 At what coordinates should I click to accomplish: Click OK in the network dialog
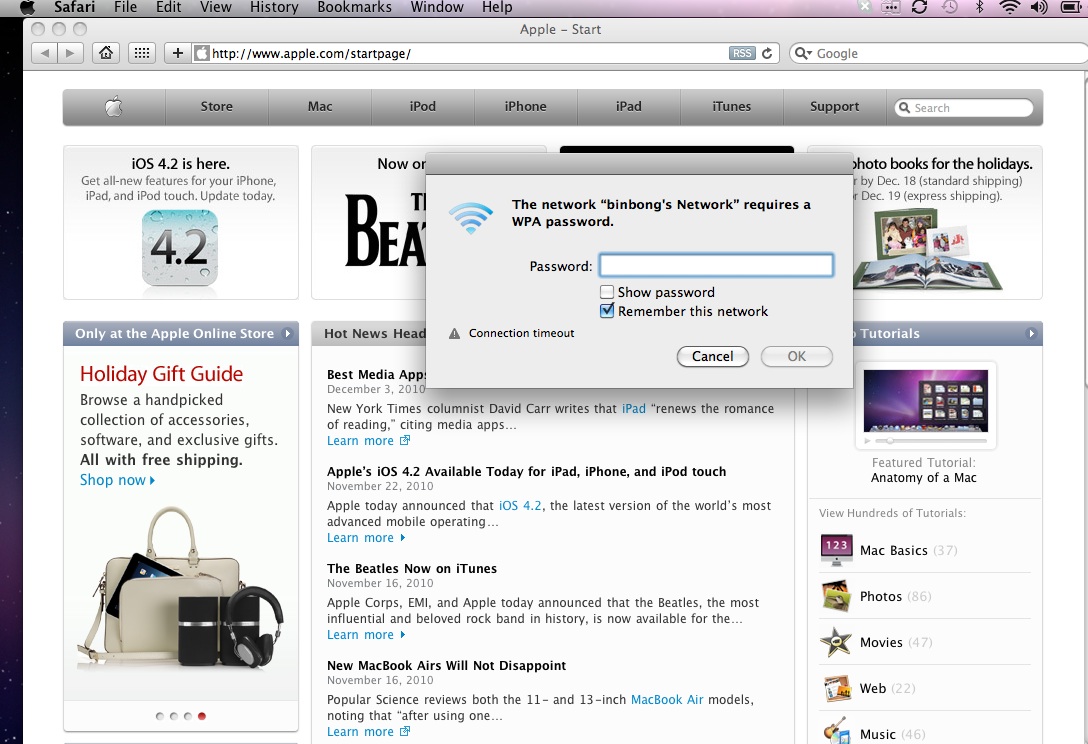click(x=797, y=357)
